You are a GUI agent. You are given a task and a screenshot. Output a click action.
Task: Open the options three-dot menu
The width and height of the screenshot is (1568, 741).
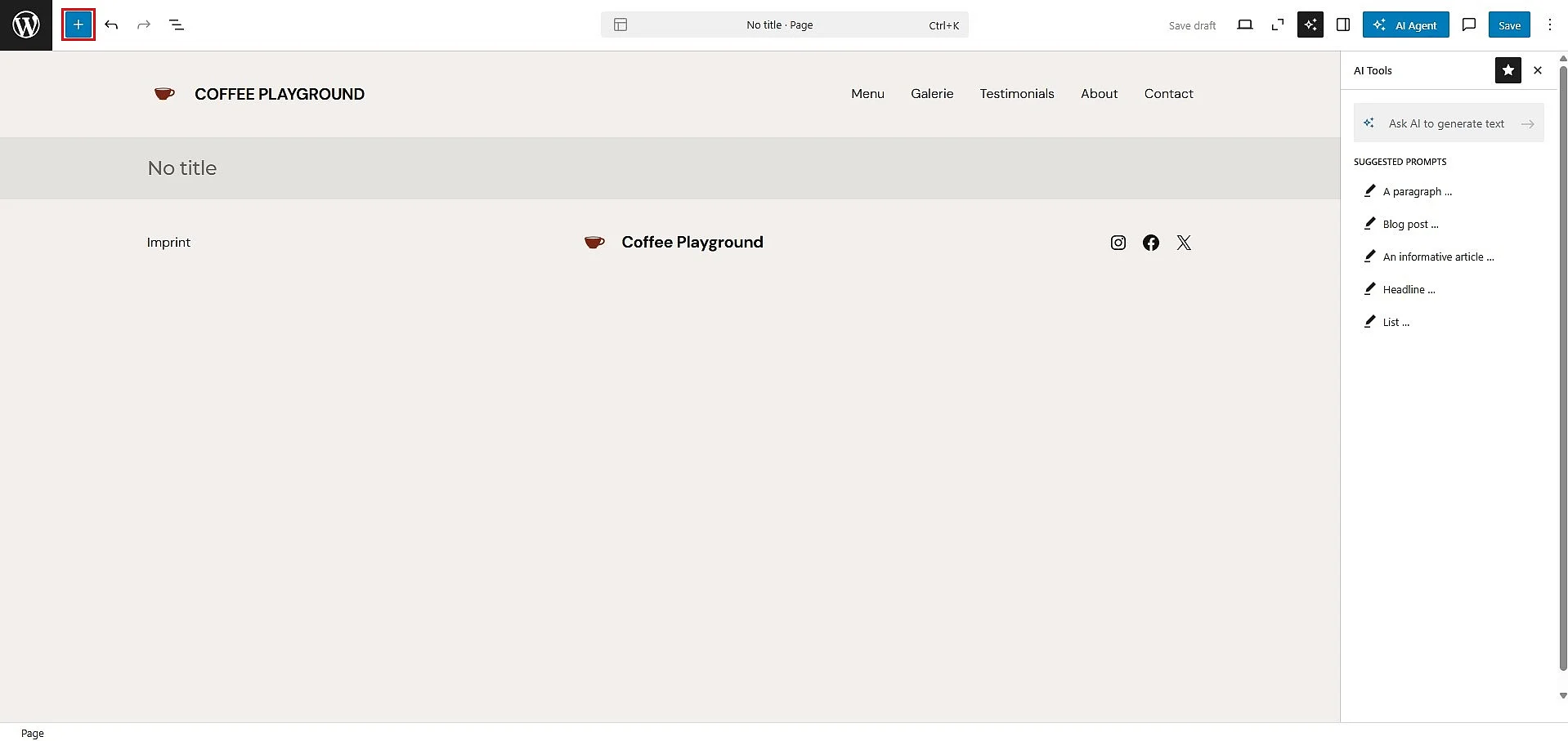pyautogui.click(x=1550, y=25)
